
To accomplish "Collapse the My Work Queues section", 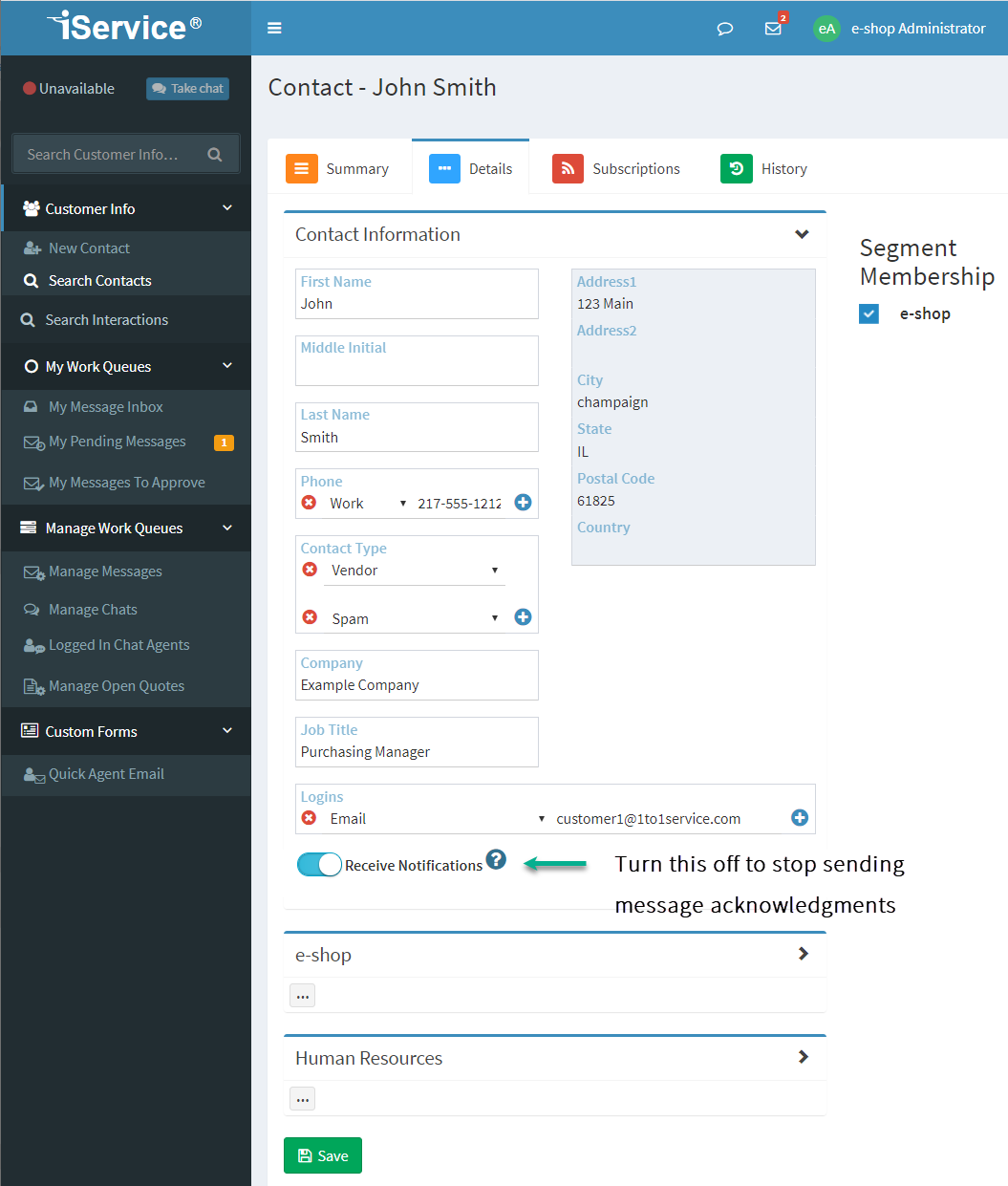I will click(227, 365).
